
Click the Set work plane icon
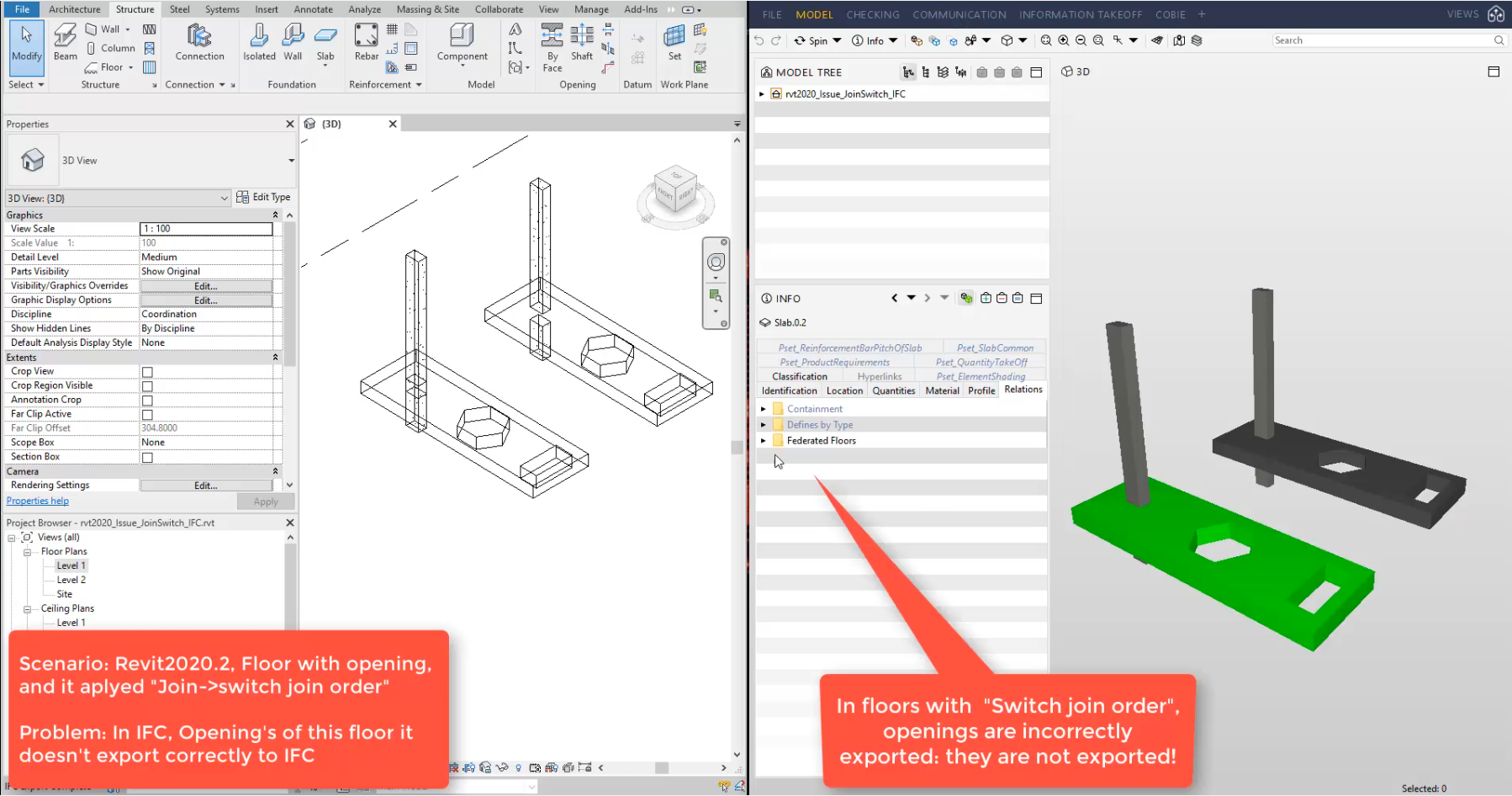click(674, 42)
